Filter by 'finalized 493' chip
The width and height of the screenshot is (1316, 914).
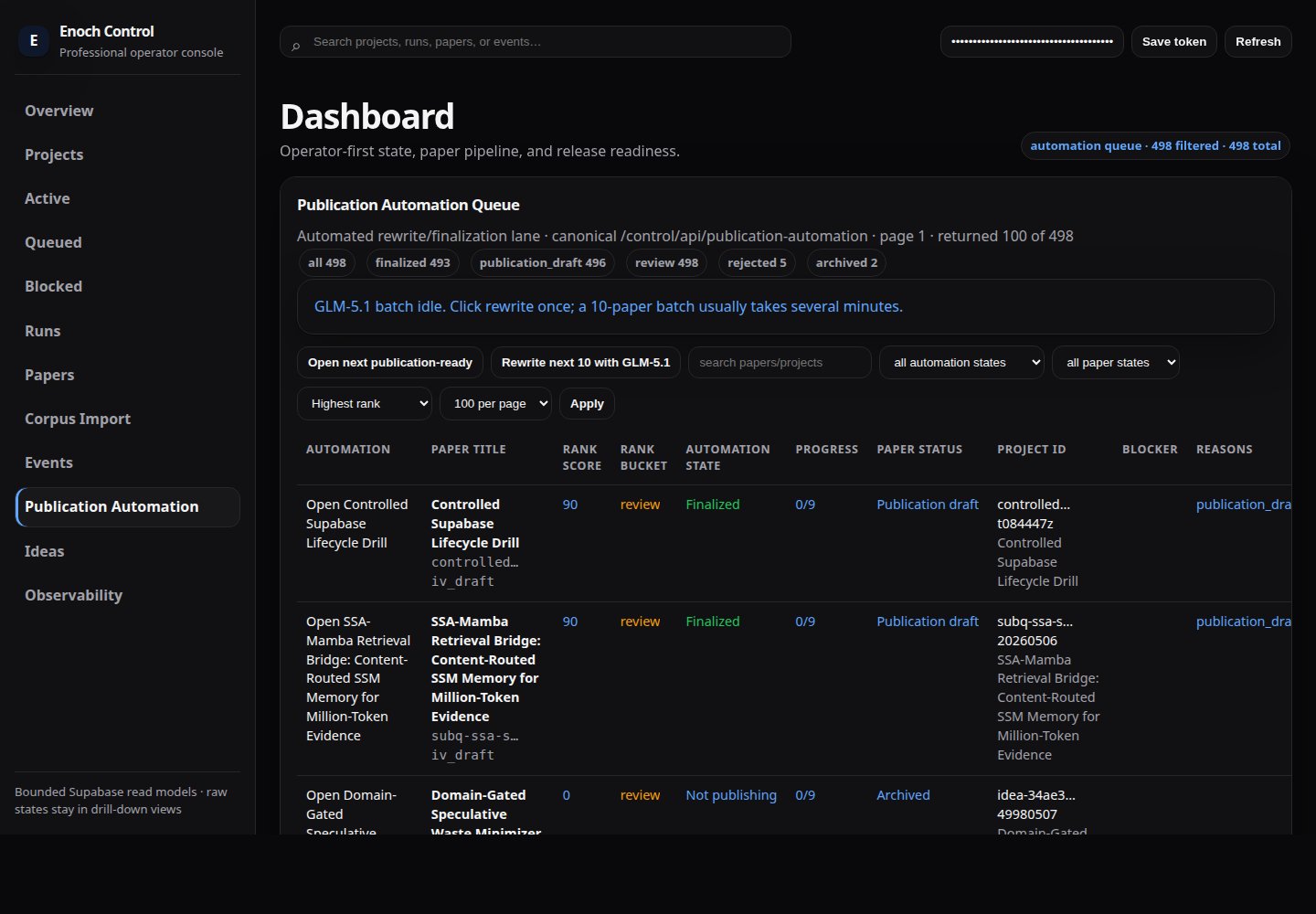tap(413, 262)
